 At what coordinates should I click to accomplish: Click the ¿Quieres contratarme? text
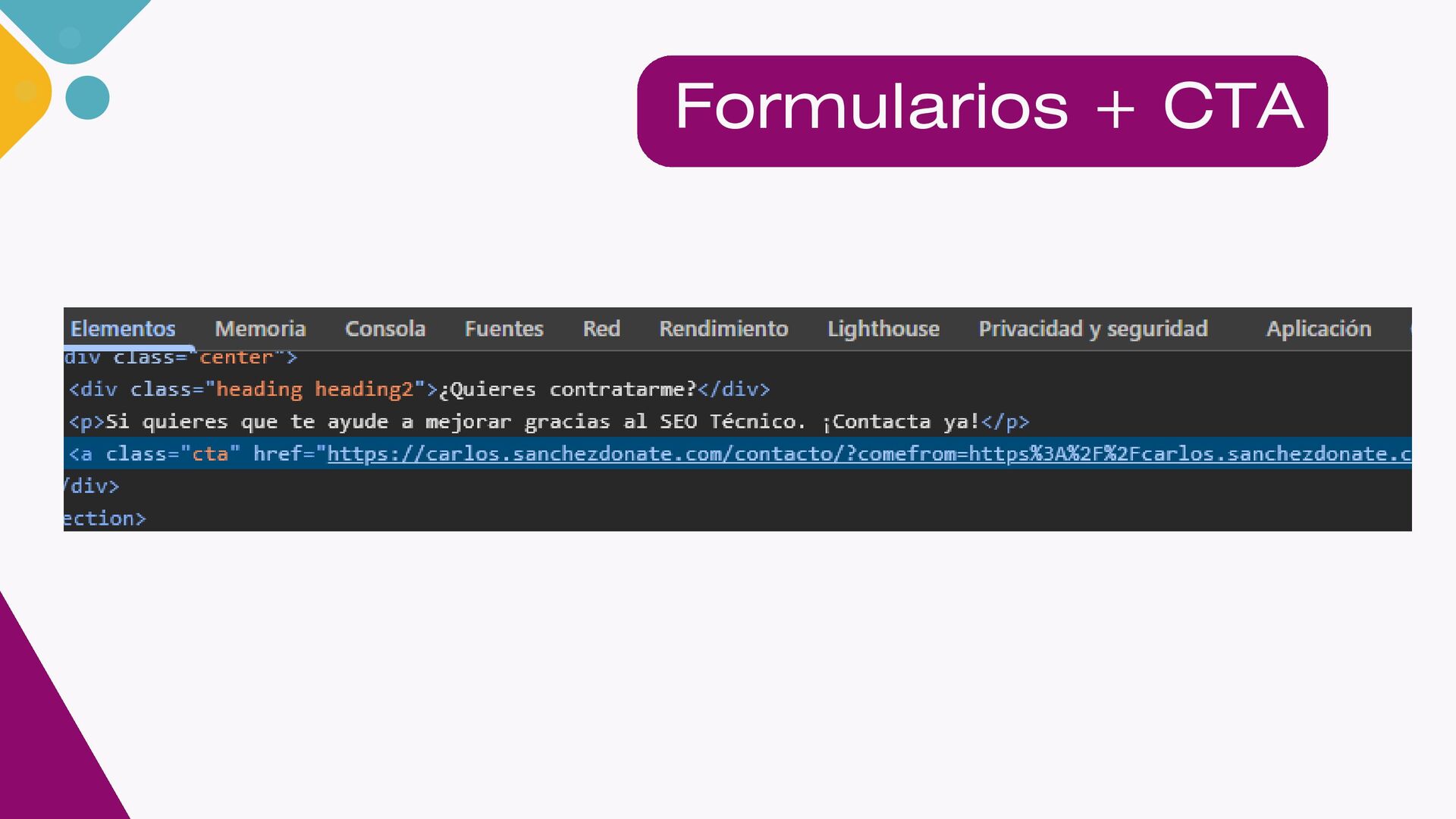pos(567,390)
